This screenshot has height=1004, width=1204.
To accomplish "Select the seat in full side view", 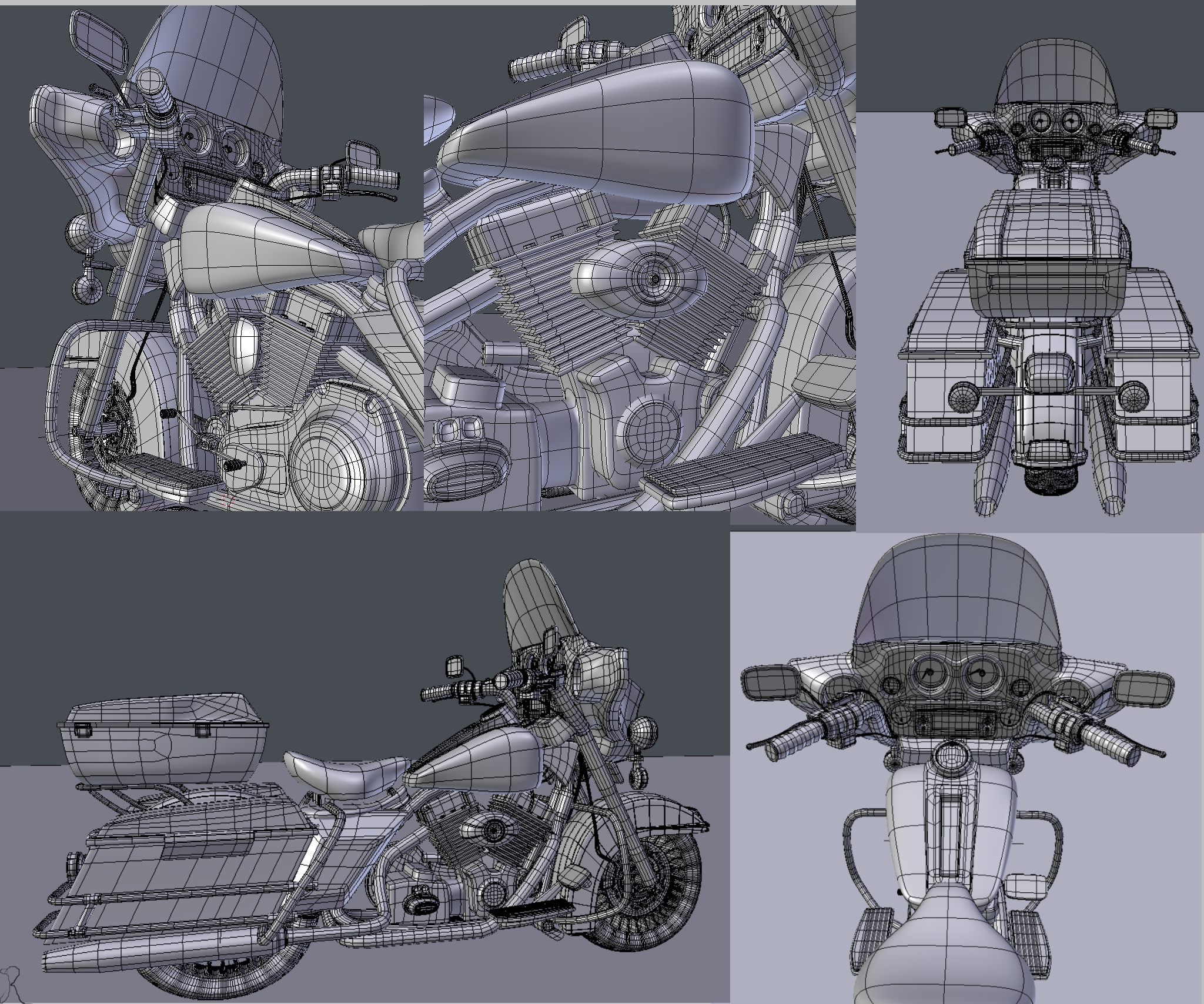I will click(x=347, y=770).
